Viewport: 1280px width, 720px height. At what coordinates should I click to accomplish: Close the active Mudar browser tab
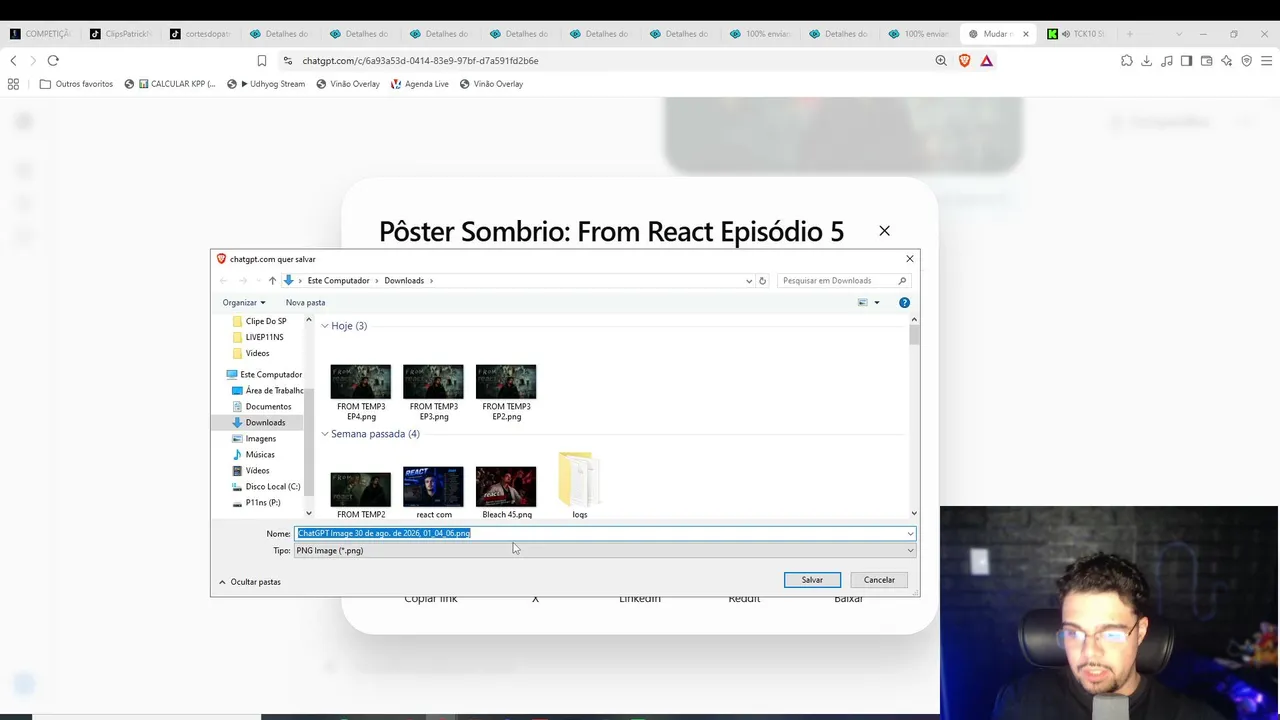pyautogui.click(x=1025, y=34)
